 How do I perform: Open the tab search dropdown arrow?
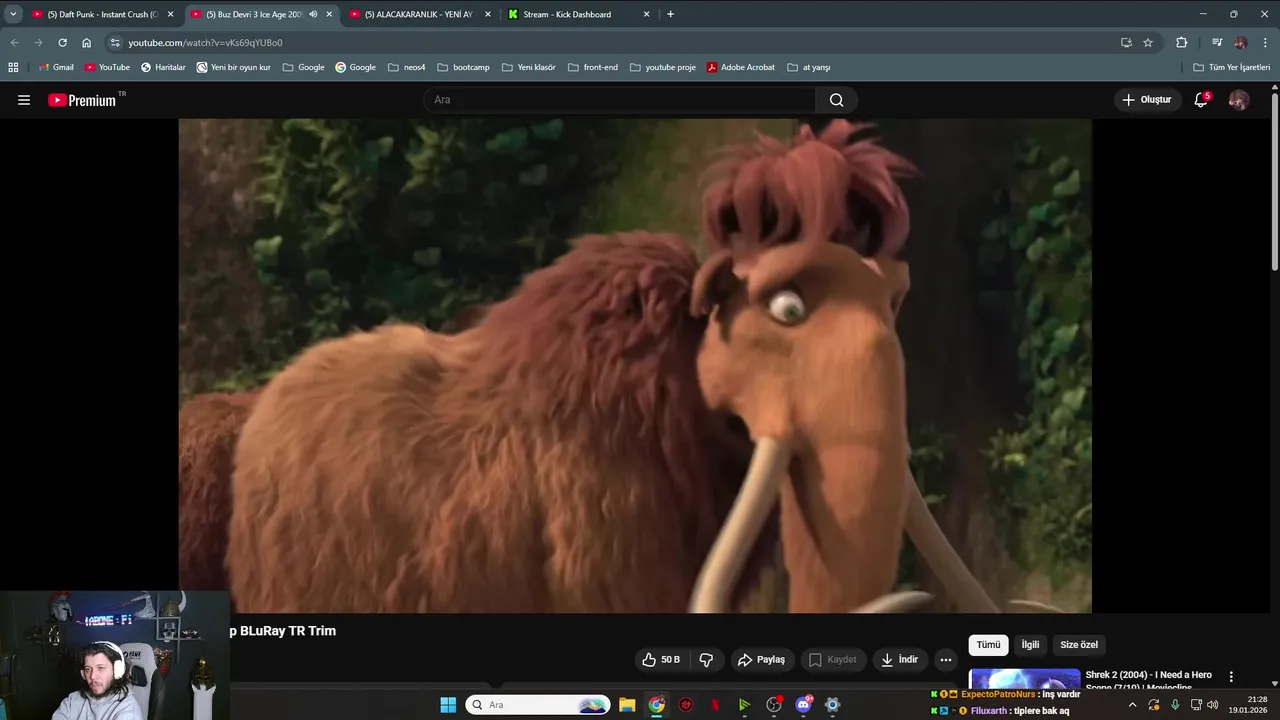[x=13, y=14]
